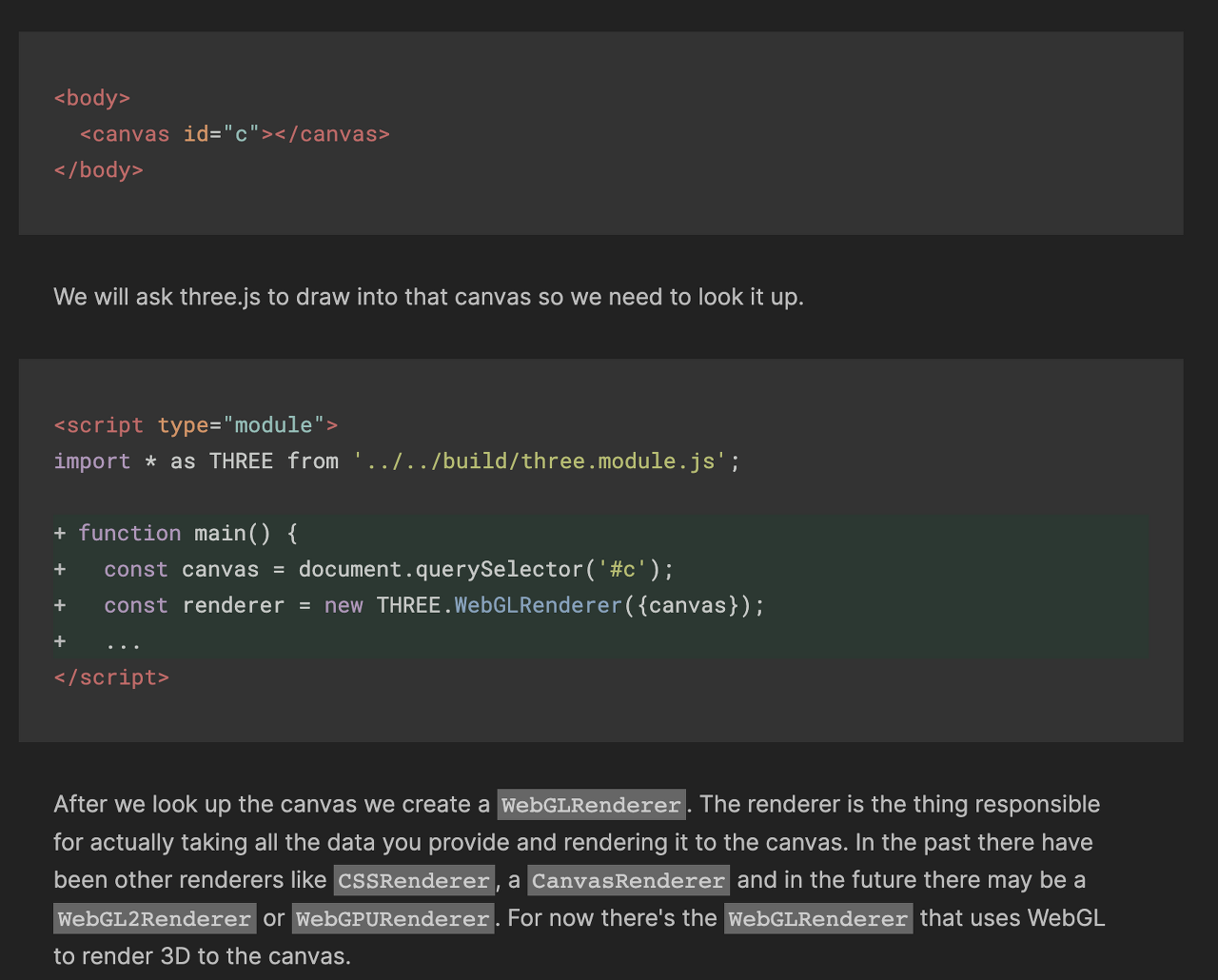
Task: Click the inline WebGL2Renderer code term
Action: pos(155,919)
